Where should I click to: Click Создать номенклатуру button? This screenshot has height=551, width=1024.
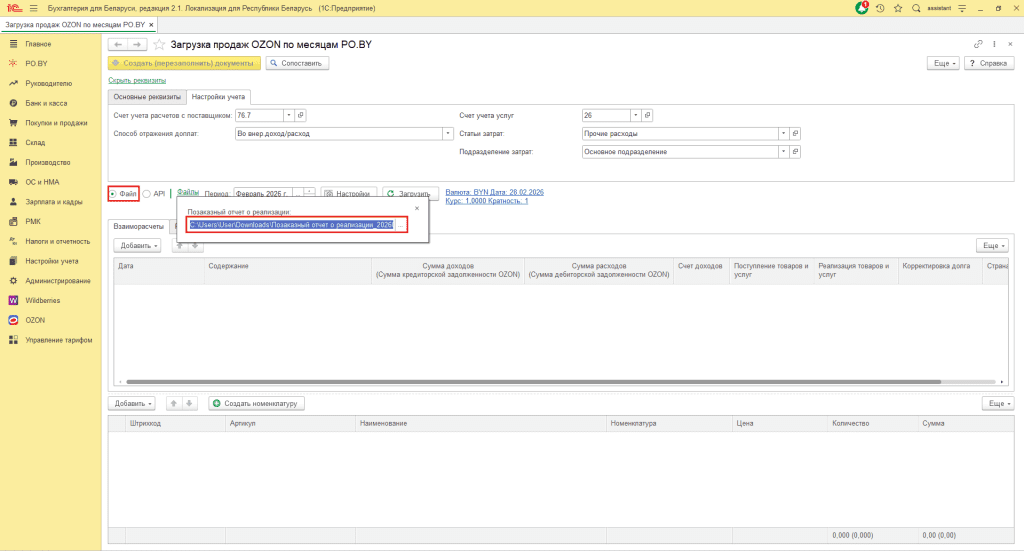click(x=257, y=403)
